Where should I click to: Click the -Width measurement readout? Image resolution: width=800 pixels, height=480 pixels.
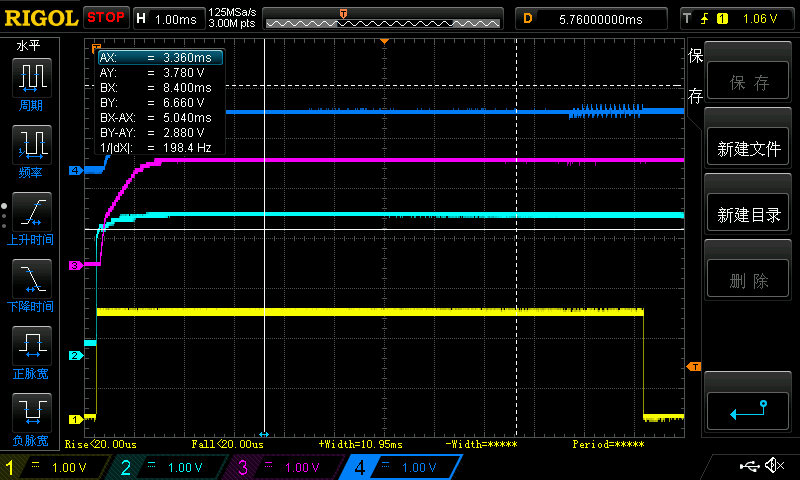481,444
